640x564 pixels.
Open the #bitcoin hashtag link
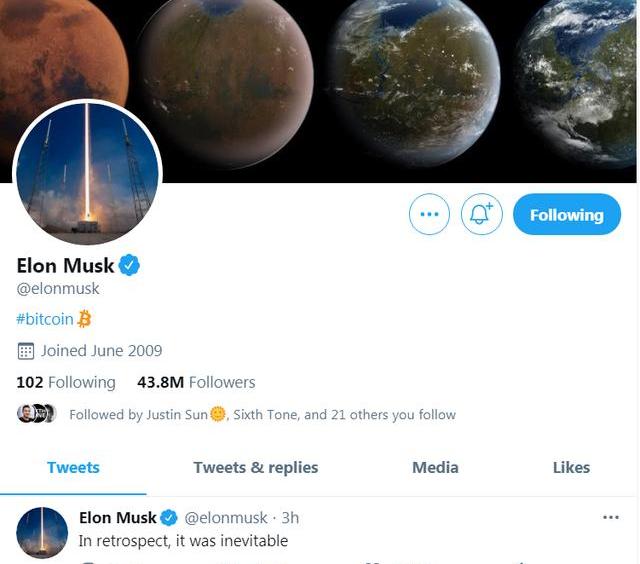pyautogui.click(x=45, y=319)
